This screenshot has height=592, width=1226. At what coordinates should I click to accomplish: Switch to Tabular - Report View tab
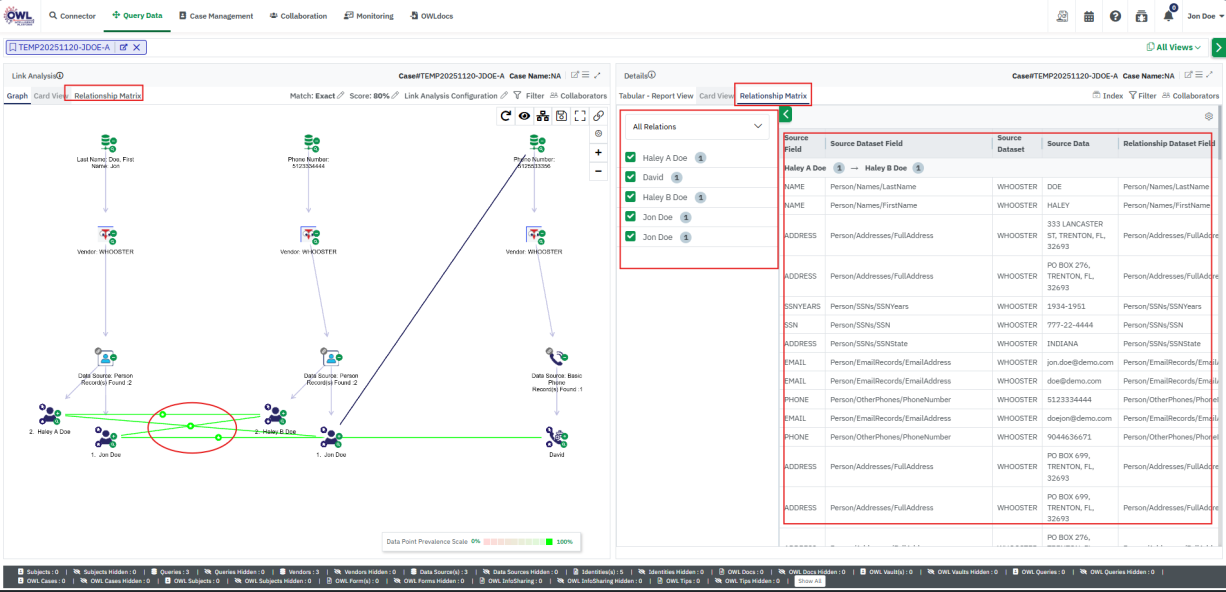point(656,96)
